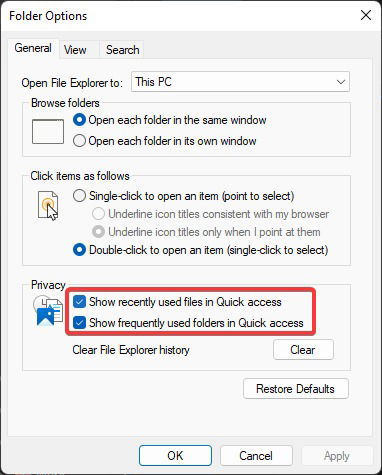
Task: Clear File Explorer history with Clear button
Action: tap(303, 350)
